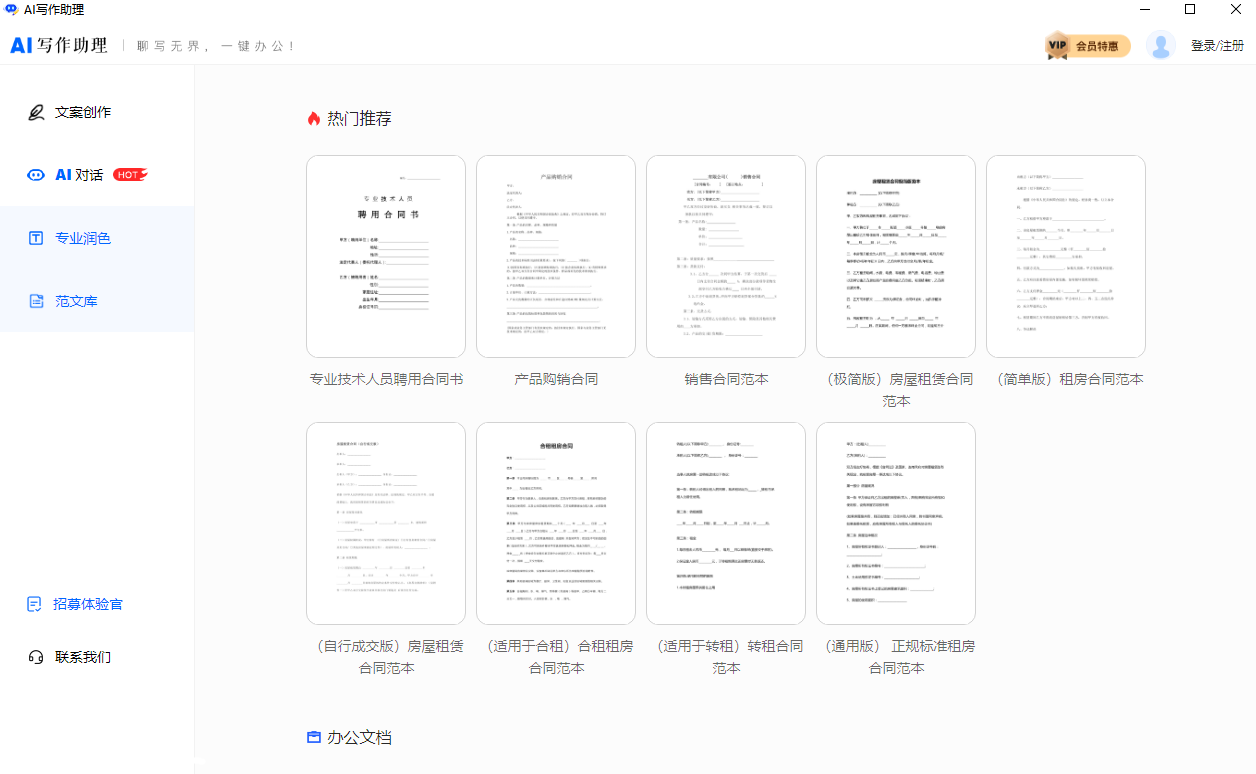1256x774 pixels.
Task: Click the 范文库 document icon
Action: tap(36, 301)
